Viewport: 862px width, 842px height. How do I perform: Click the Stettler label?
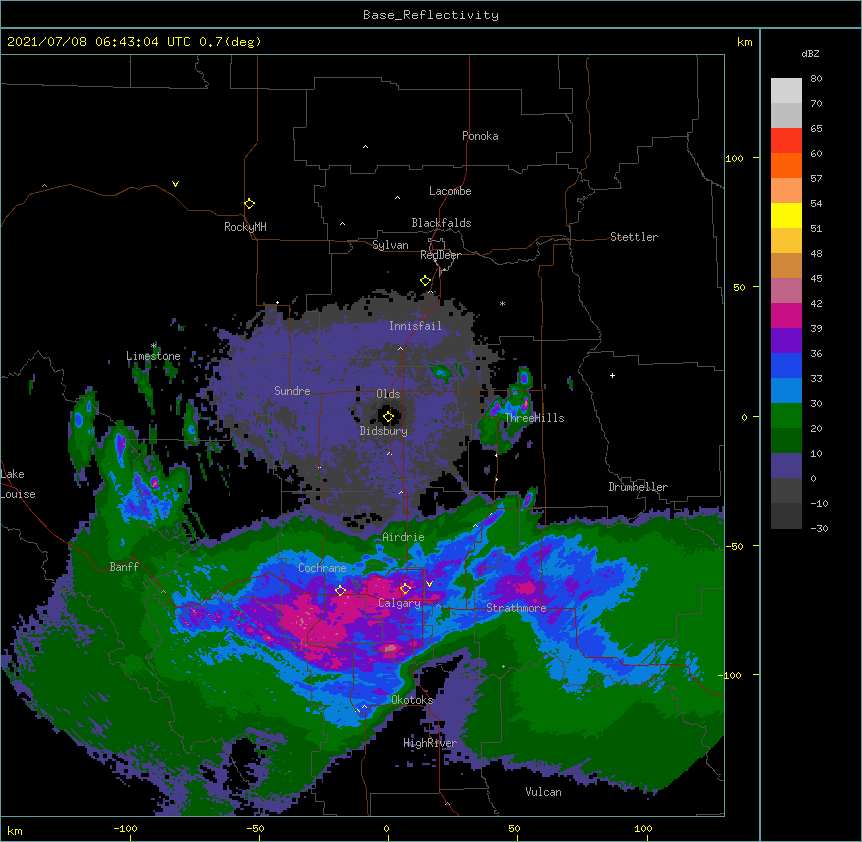634,237
